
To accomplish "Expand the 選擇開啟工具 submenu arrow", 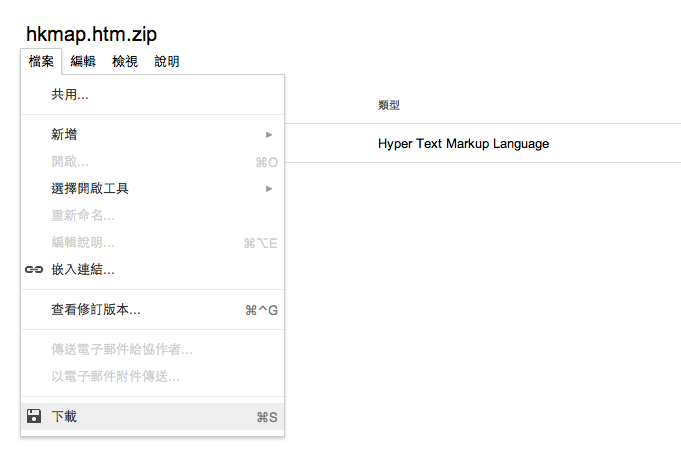I will (269, 188).
